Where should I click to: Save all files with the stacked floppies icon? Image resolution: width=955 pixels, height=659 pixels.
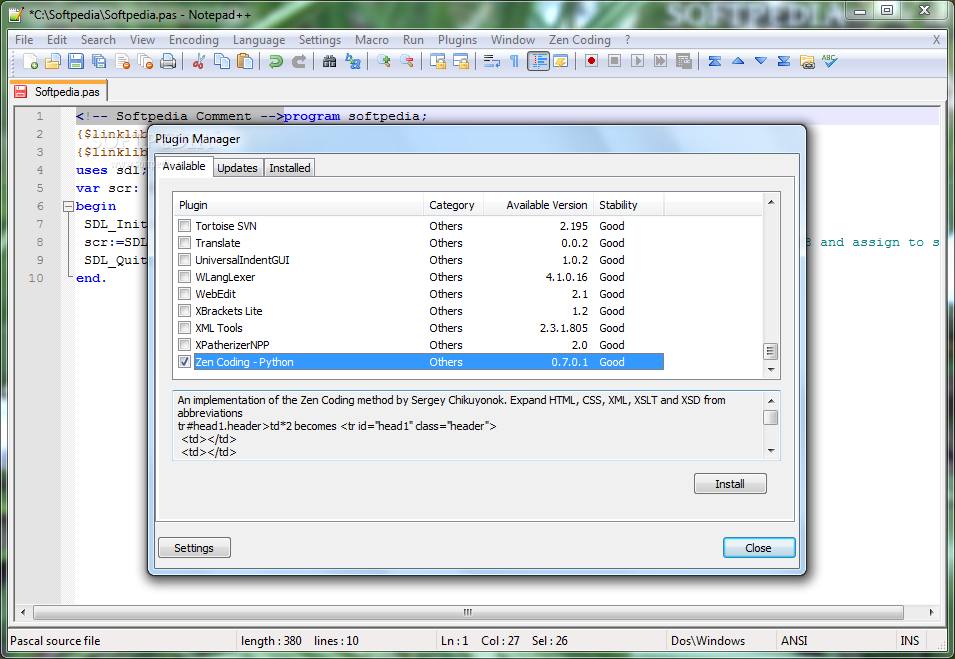tap(99, 62)
